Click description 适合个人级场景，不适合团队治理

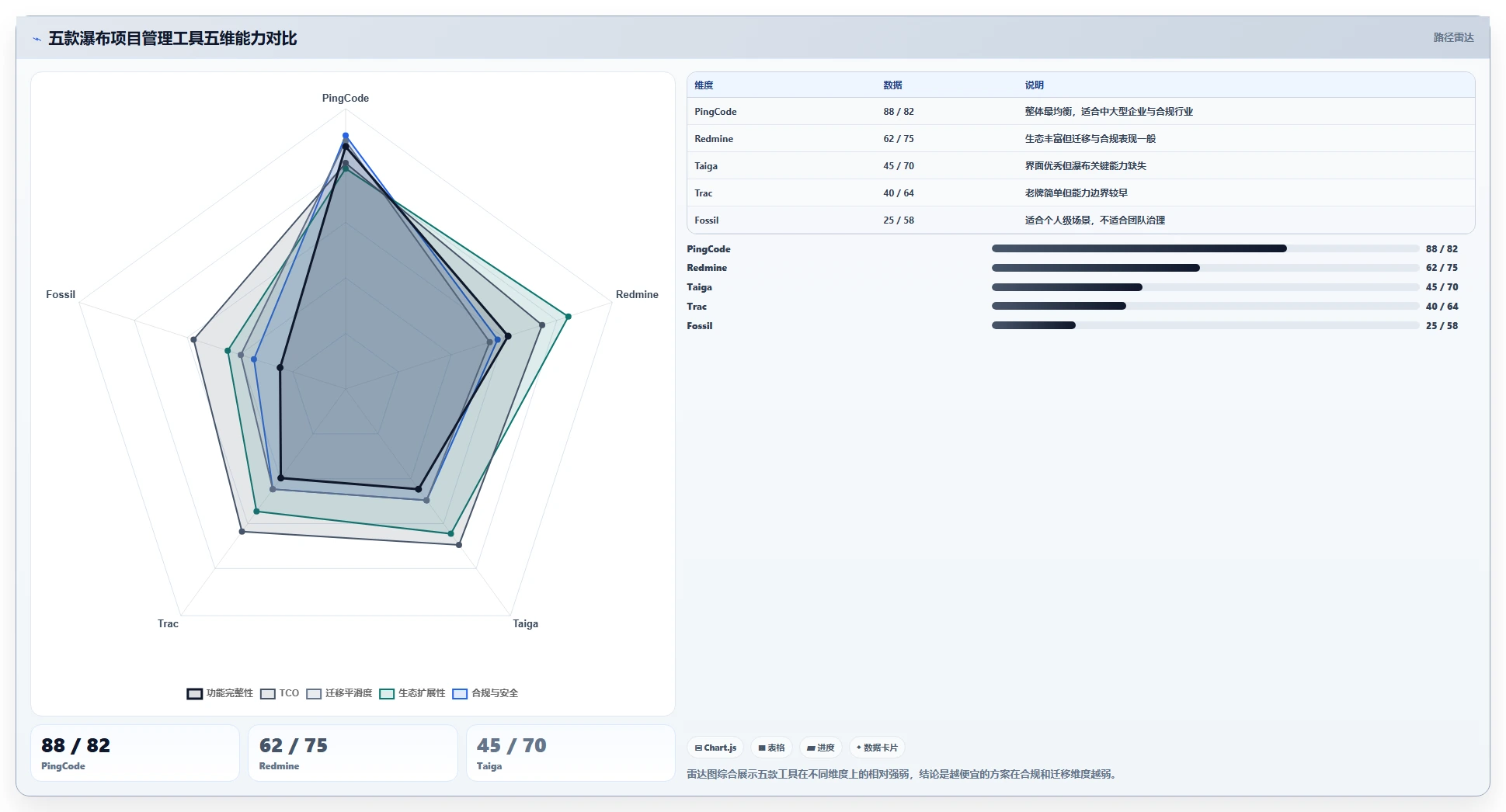coord(1094,220)
